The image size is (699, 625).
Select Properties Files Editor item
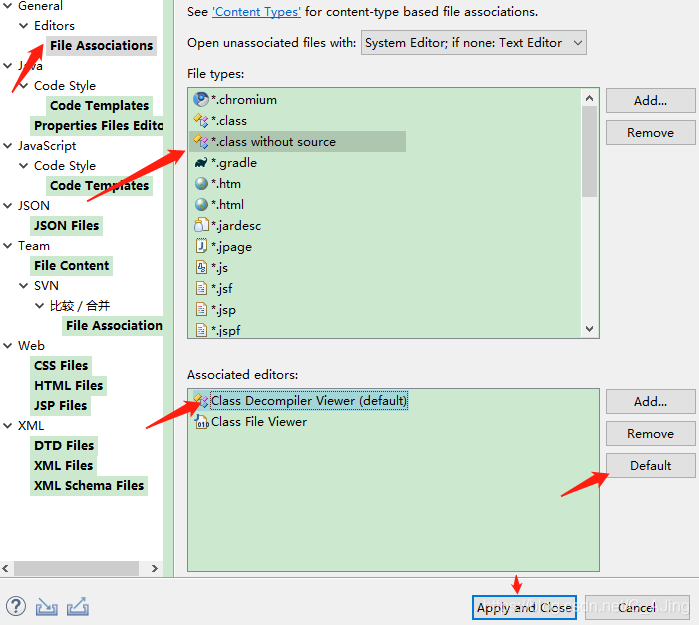[x=98, y=126]
